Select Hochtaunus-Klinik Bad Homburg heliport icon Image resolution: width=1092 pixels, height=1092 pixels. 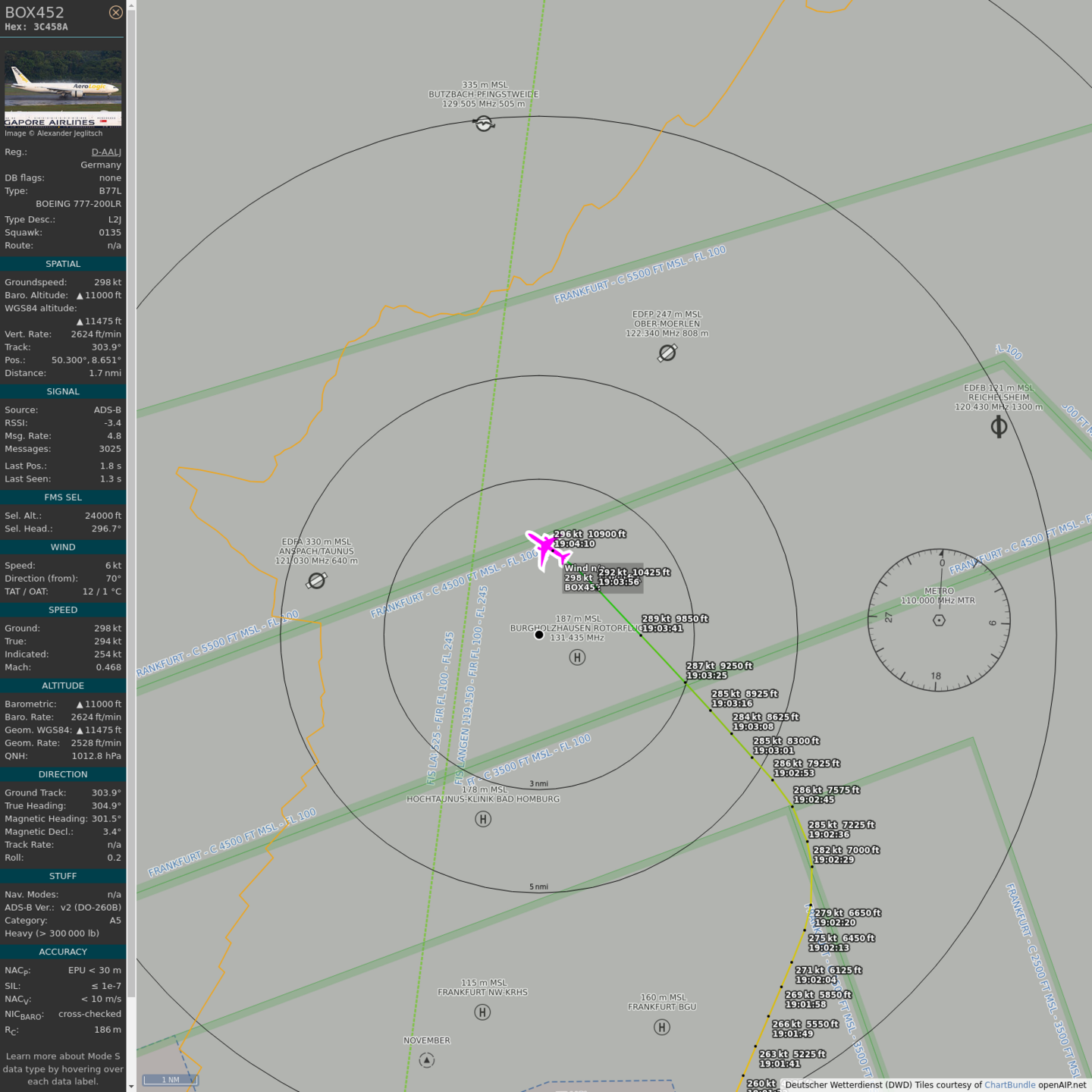pyautogui.click(x=483, y=819)
